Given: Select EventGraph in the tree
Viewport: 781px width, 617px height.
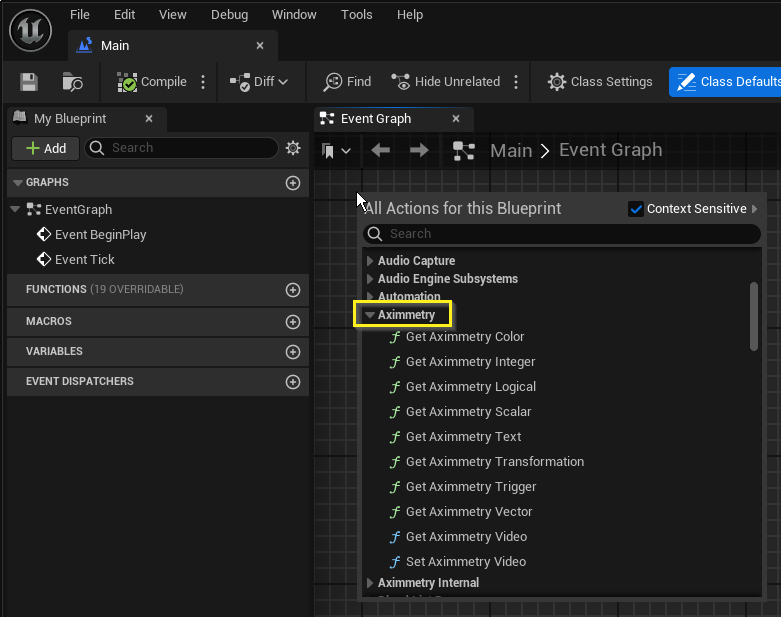Looking at the screenshot, I should (x=78, y=210).
